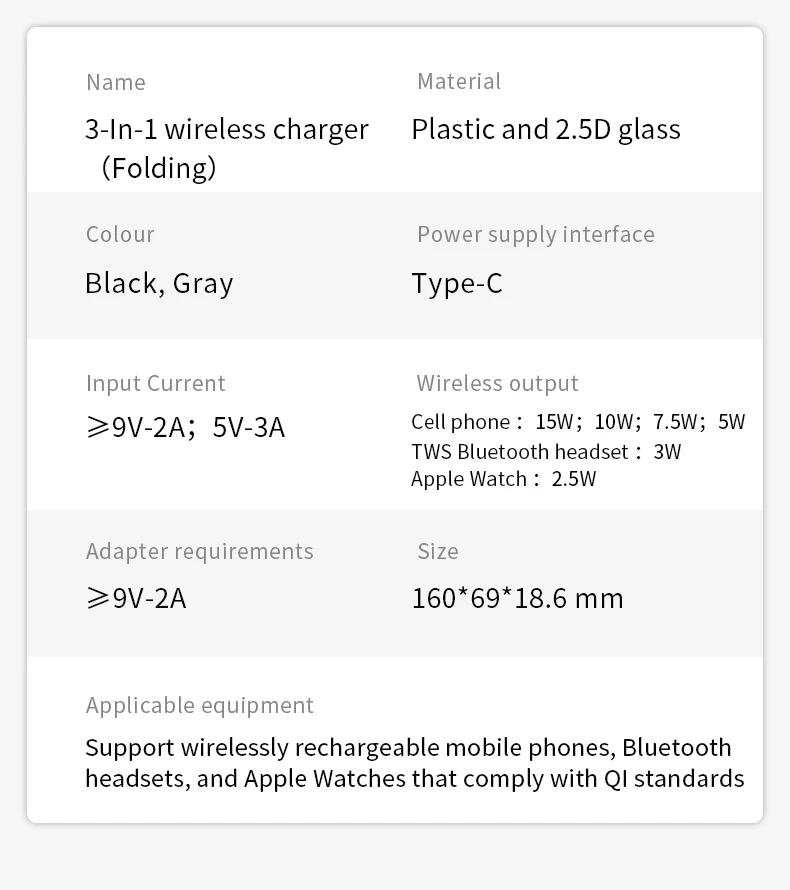
Task: Select the "Black, Gray" colour value
Action: pyautogui.click(x=159, y=283)
